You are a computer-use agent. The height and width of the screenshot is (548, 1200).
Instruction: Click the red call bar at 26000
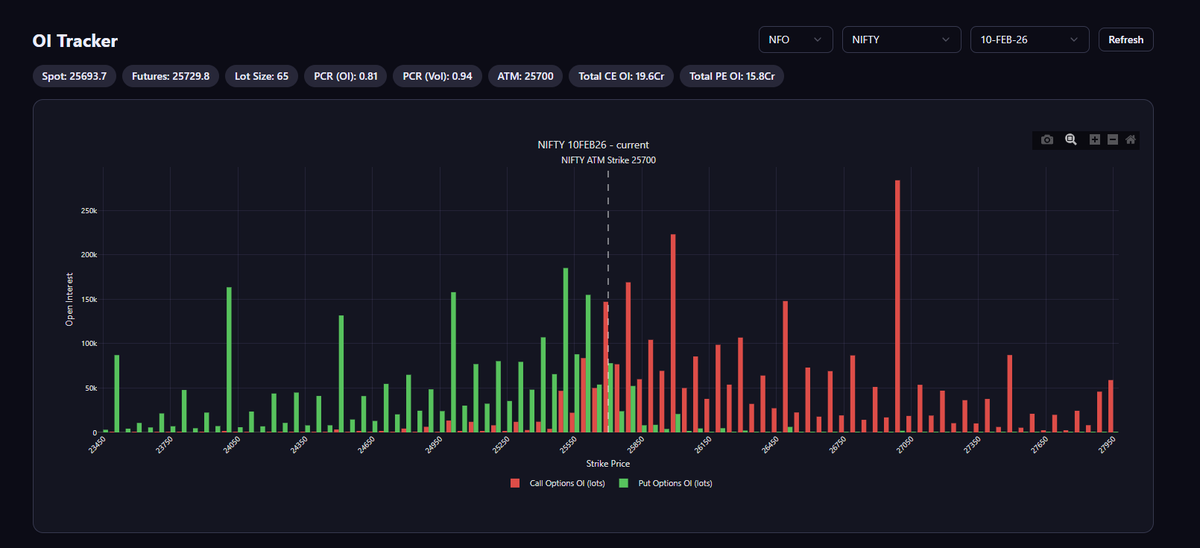pos(673,333)
